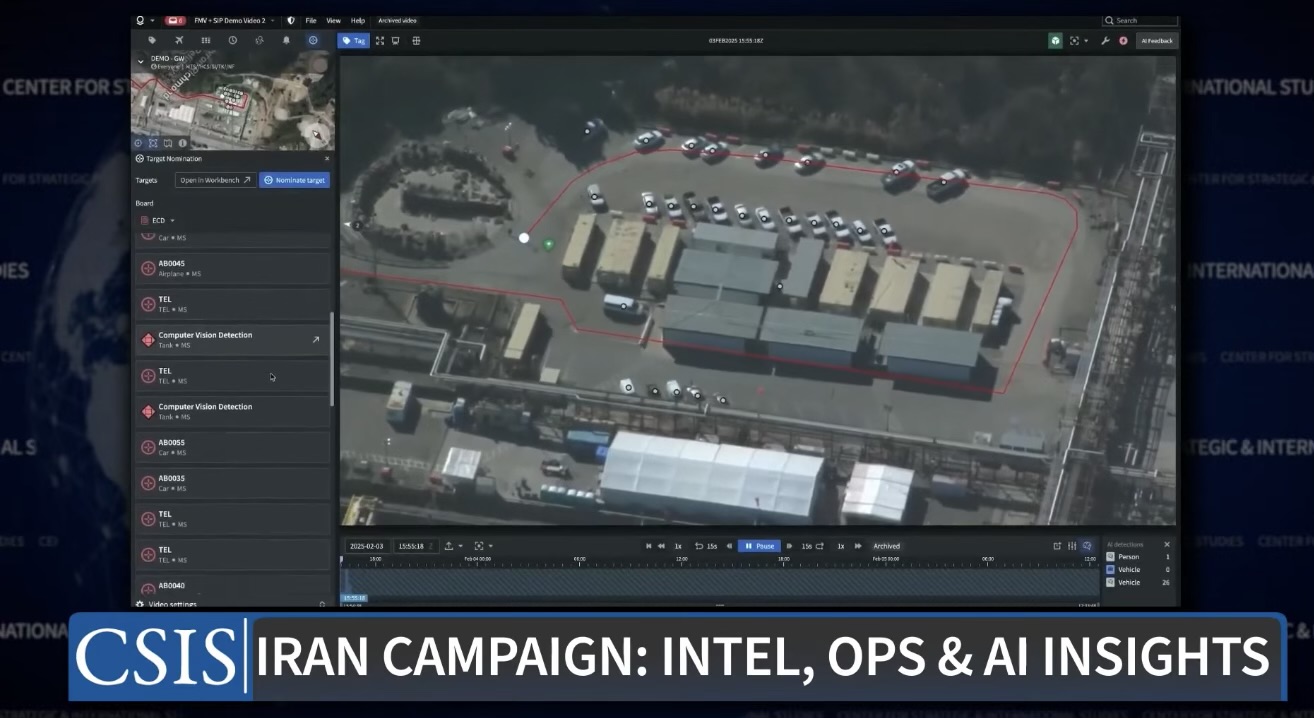Toggle the Person AI detection checkbox
This screenshot has width=1314, height=718.
[x=1111, y=557]
